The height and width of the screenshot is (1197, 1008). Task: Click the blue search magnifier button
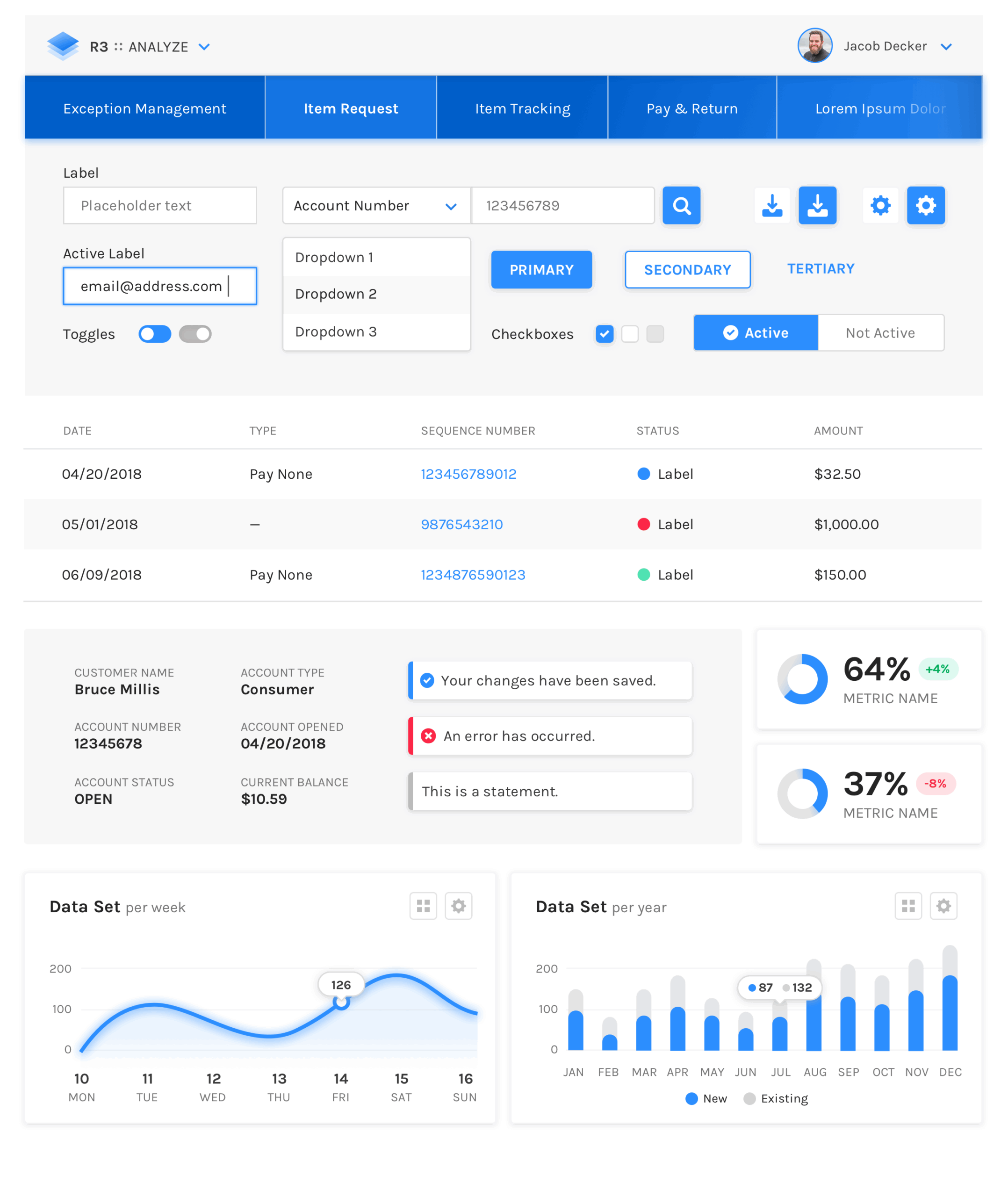[681, 205]
